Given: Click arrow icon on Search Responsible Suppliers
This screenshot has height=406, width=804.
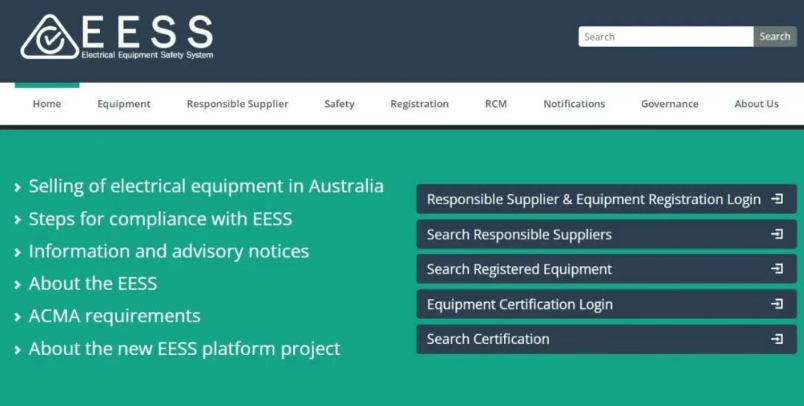Looking at the screenshot, I should point(777,234).
